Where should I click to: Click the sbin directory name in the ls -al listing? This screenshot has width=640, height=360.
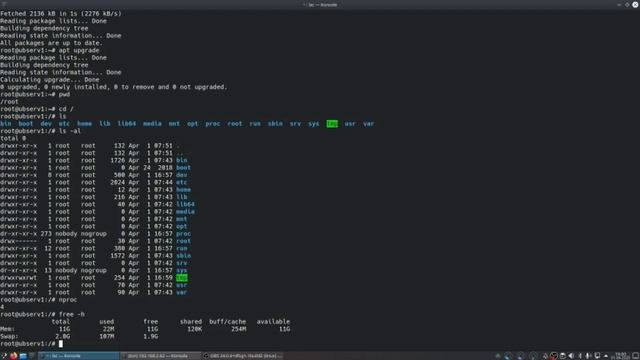pyautogui.click(x=183, y=256)
